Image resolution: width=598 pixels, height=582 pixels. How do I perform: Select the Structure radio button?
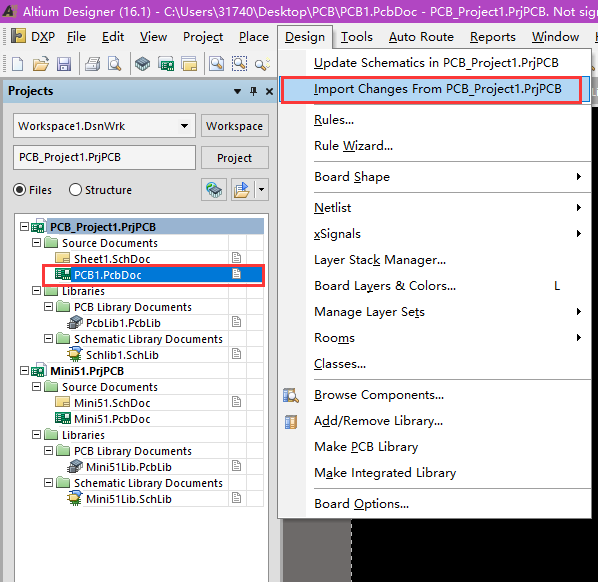(75, 190)
